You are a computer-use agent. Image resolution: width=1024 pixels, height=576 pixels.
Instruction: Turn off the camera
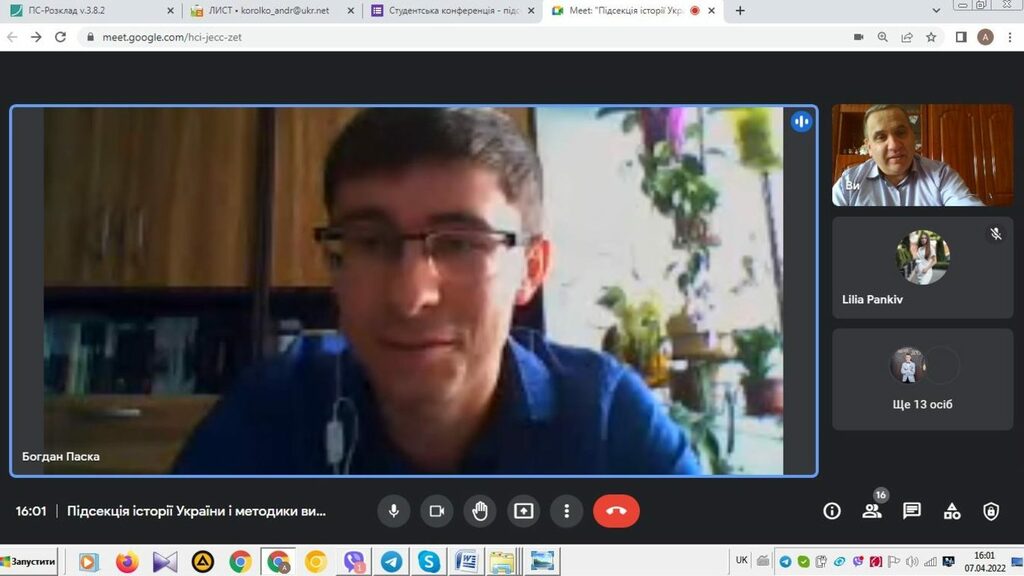point(436,511)
